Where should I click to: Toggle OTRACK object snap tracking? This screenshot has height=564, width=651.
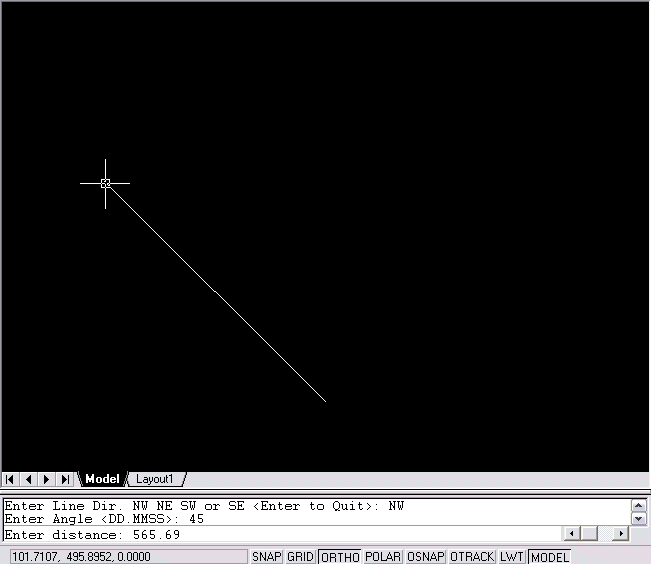(471, 557)
